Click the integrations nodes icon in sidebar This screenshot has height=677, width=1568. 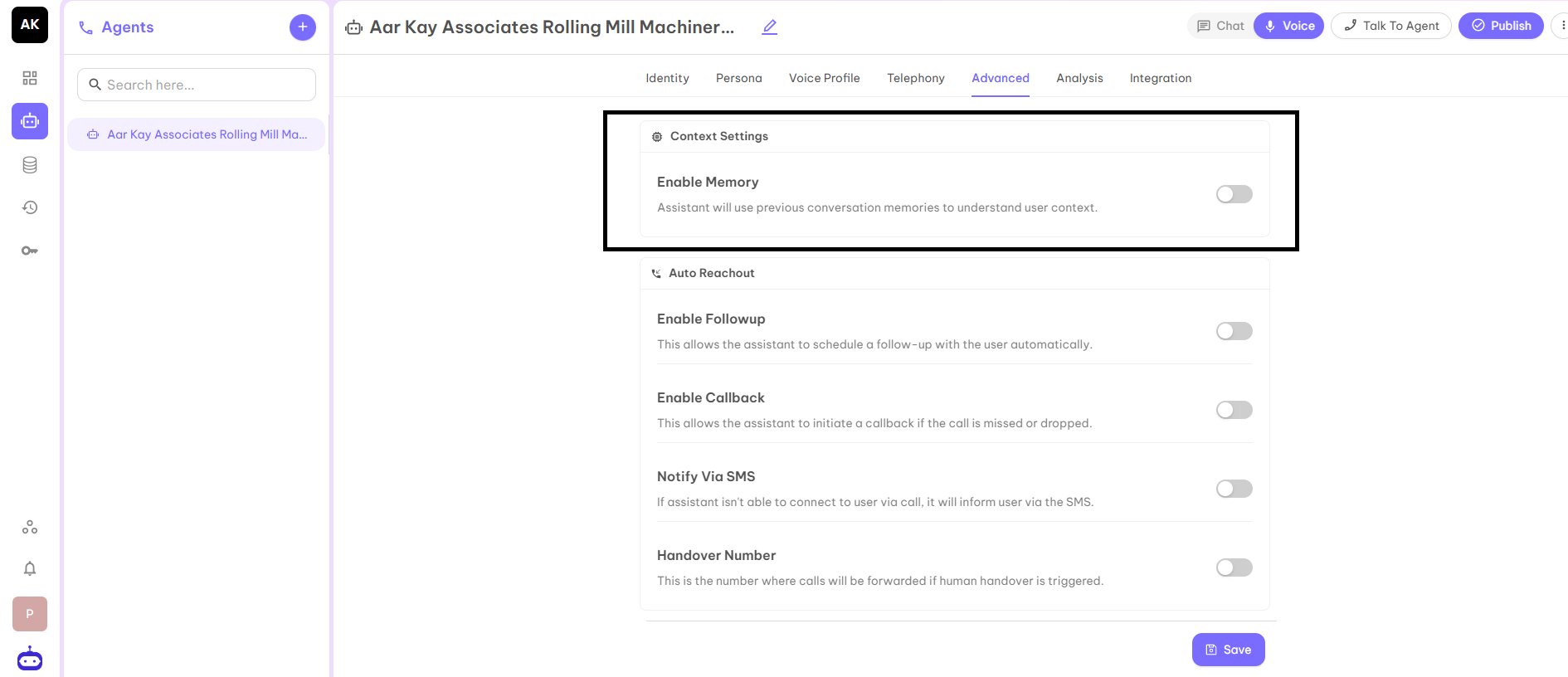[30, 527]
